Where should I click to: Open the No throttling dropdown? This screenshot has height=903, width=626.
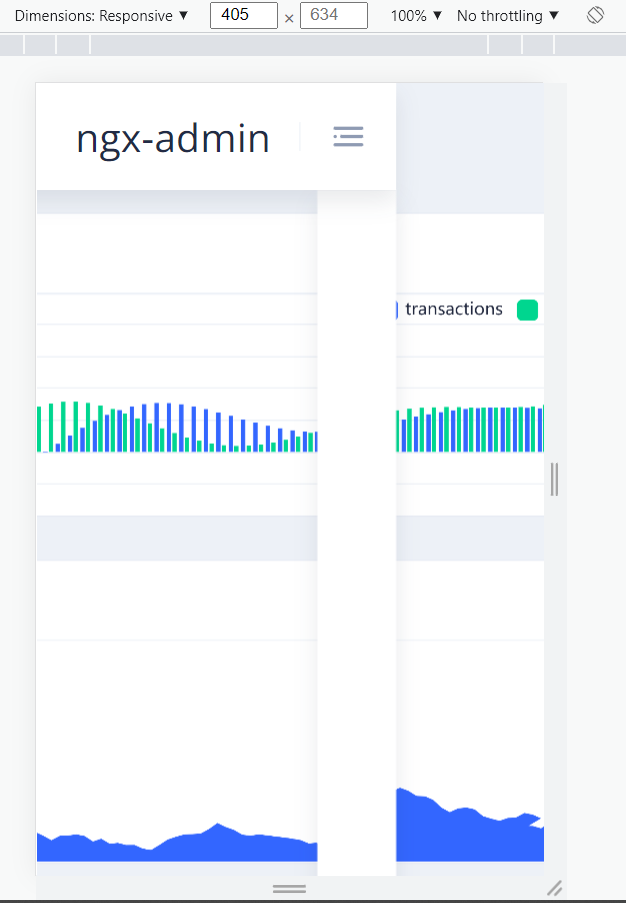[x=508, y=16]
